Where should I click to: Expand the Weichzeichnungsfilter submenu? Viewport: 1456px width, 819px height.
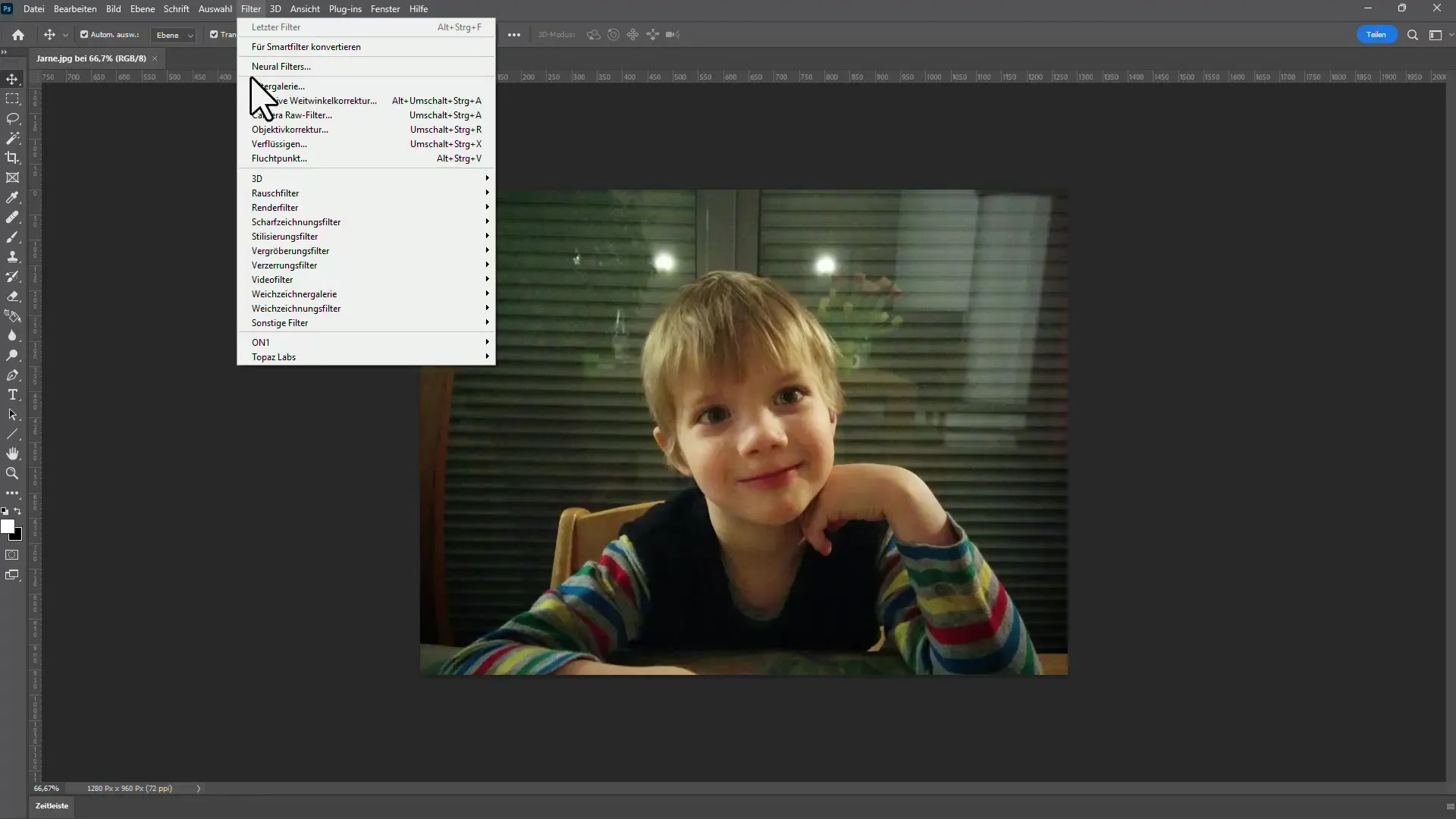click(366, 308)
